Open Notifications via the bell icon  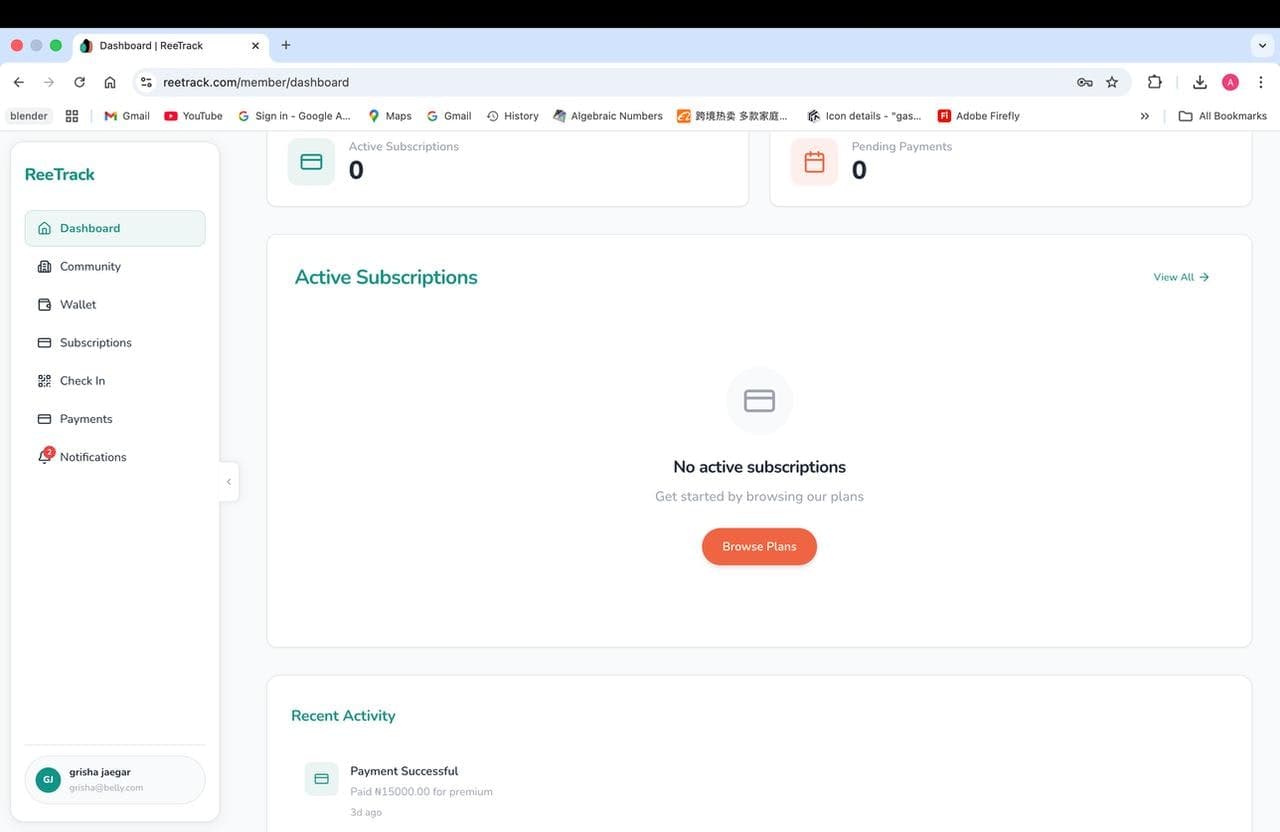point(43,456)
